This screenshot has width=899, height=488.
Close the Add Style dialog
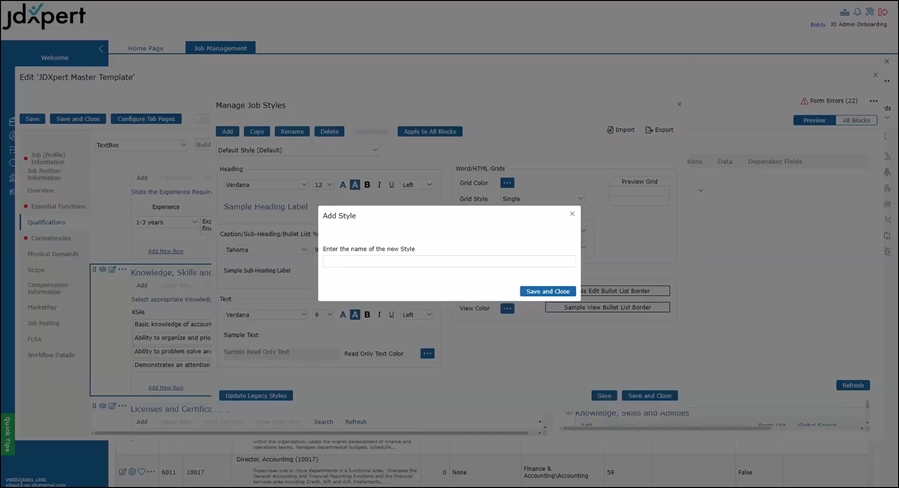coord(572,213)
